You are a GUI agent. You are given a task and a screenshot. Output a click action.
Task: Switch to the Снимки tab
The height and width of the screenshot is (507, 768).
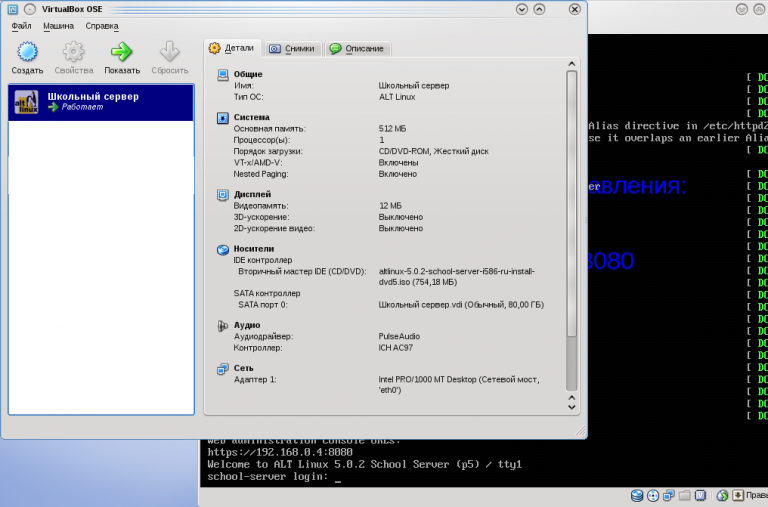293,48
